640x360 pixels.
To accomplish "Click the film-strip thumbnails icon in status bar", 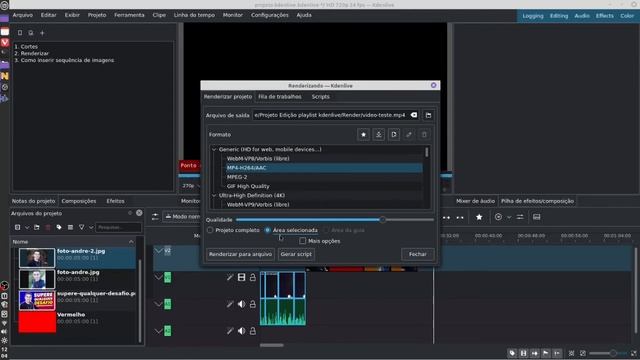I will click(523, 353).
